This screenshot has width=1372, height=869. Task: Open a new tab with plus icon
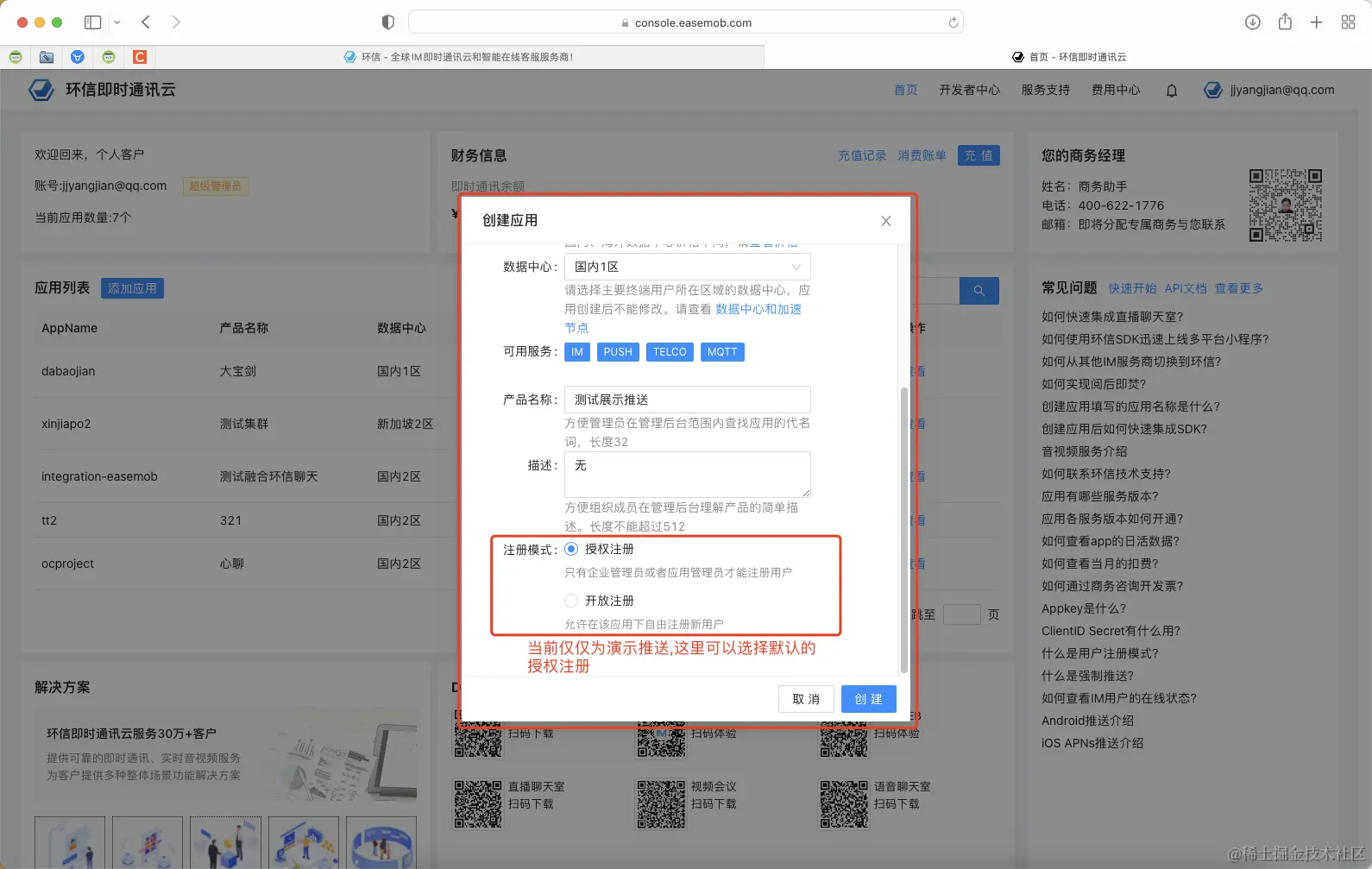[1316, 22]
